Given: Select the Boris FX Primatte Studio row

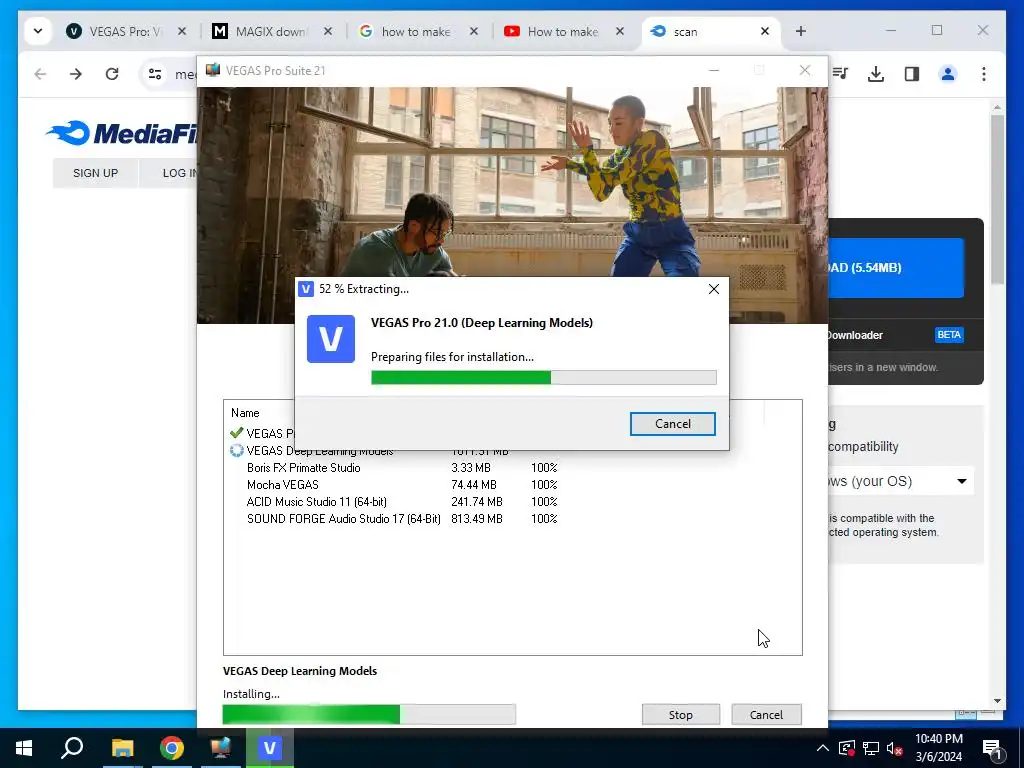Looking at the screenshot, I should [402, 468].
